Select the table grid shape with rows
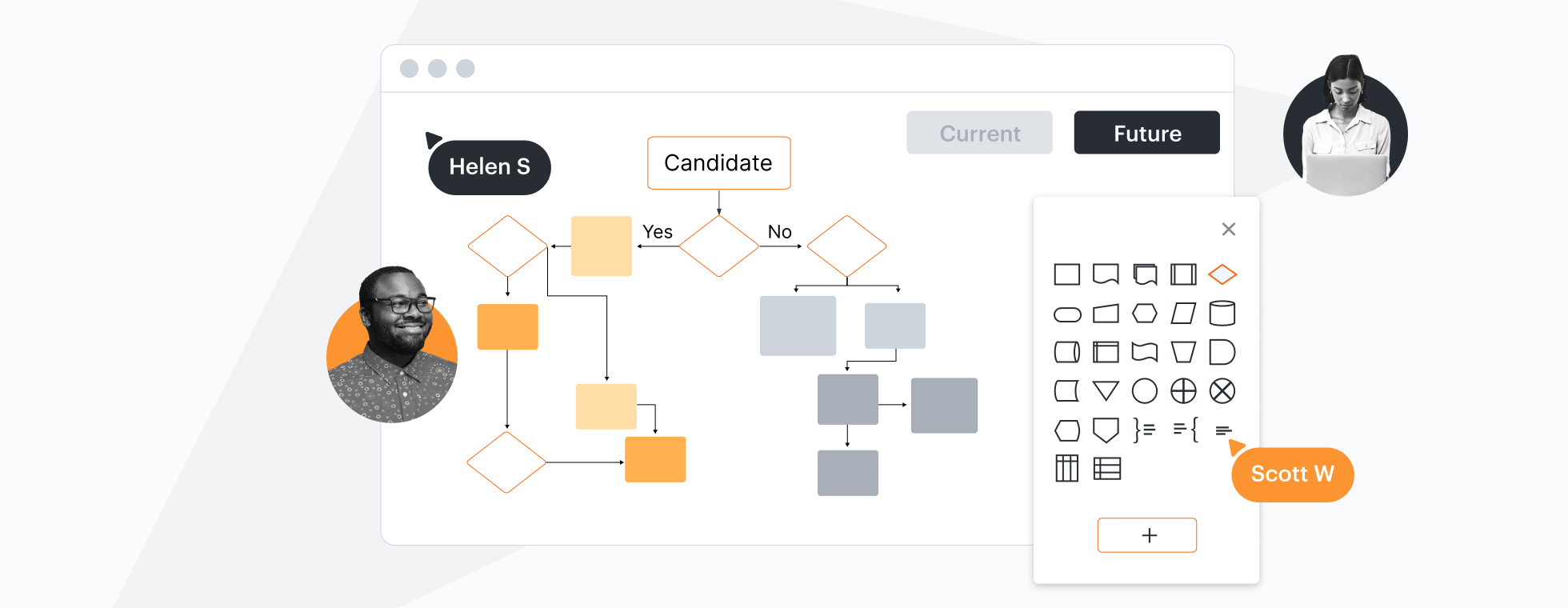The image size is (1568, 608). coord(1106,469)
